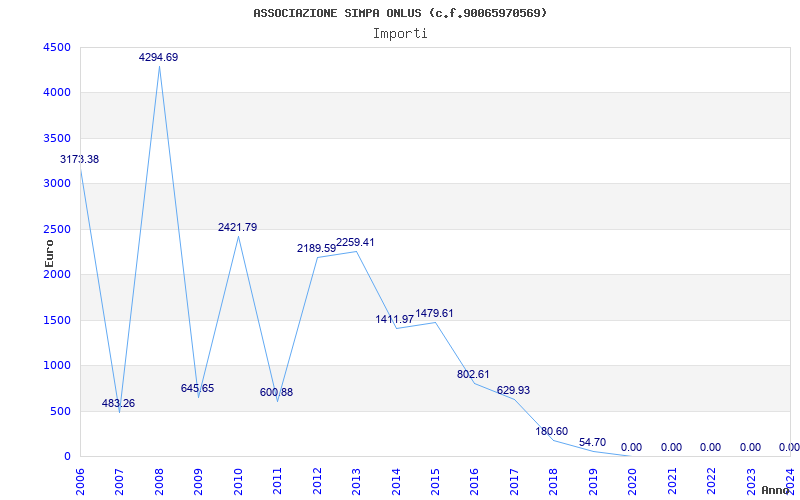Select data label 3173.38
The height and width of the screenshot is (500, 800).
click(x=80, y=159)
